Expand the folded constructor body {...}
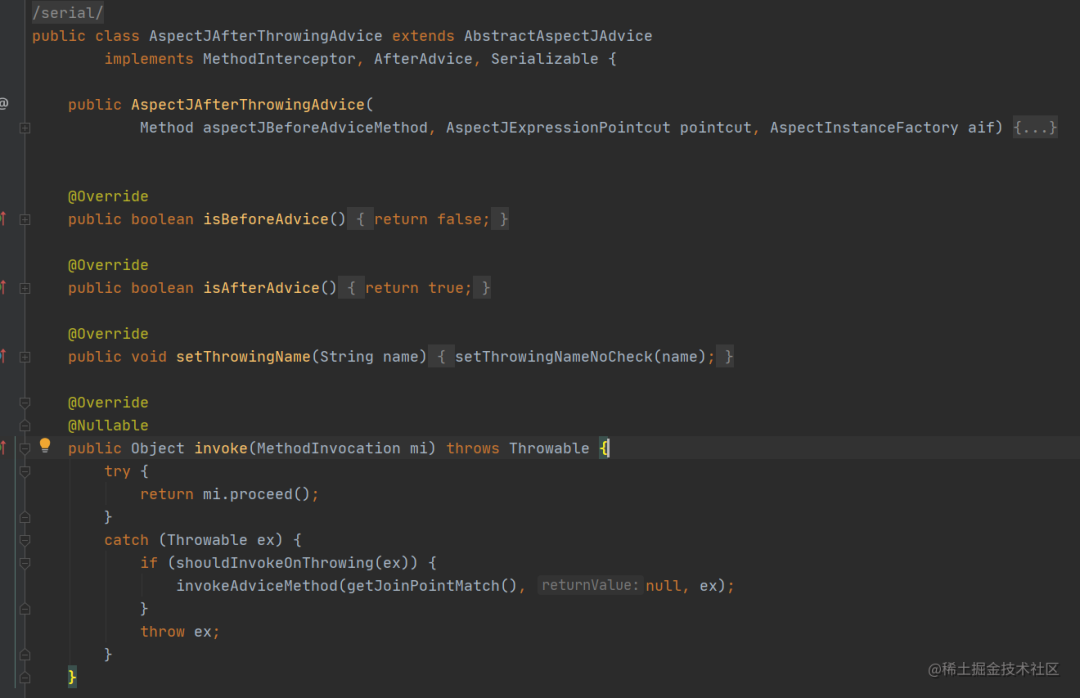This screenshot has height=698, width=1080. point(1035,127)
